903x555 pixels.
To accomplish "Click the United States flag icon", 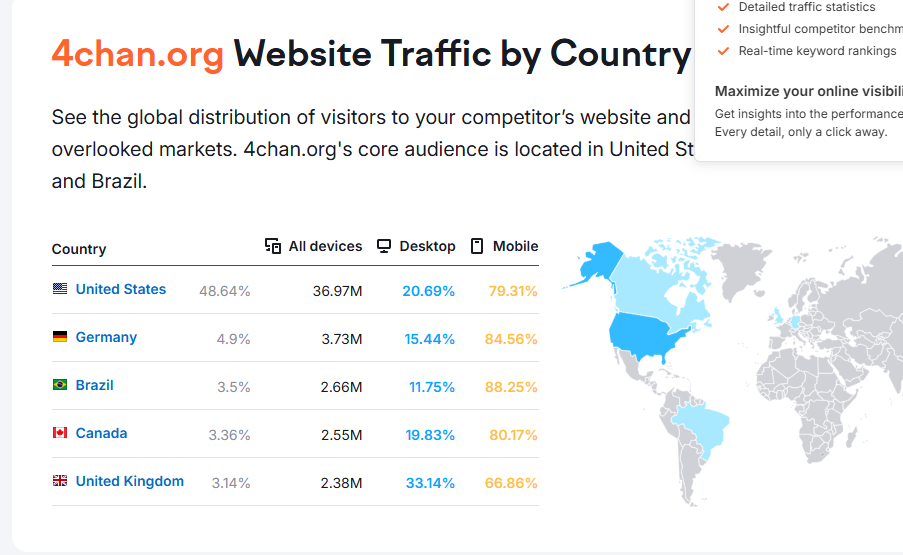I will tap(60, 289).
